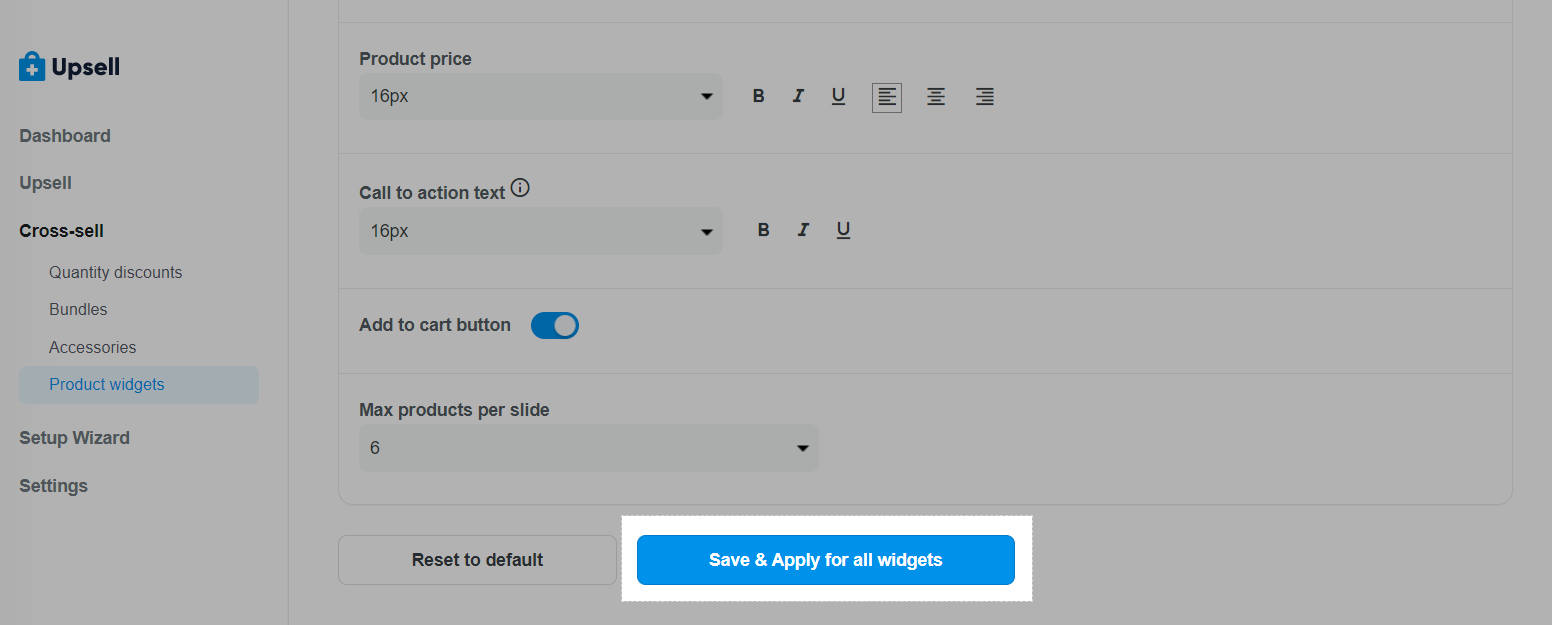
Task: Right-align the Product price text
Action: pyautogui.click(x=985, y=97)
